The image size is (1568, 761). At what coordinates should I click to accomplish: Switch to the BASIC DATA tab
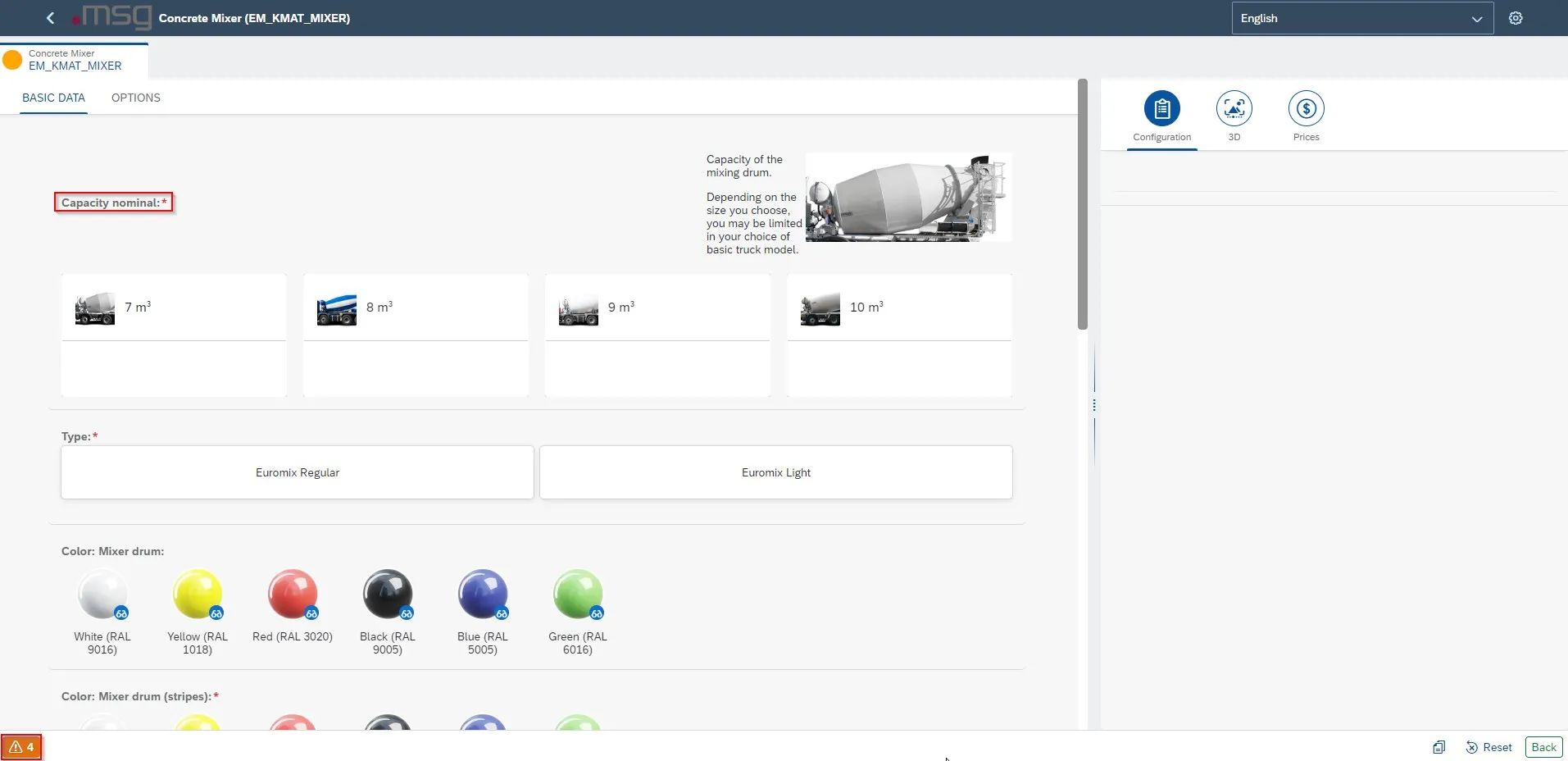pyautogui.click(x=53, y=98)
